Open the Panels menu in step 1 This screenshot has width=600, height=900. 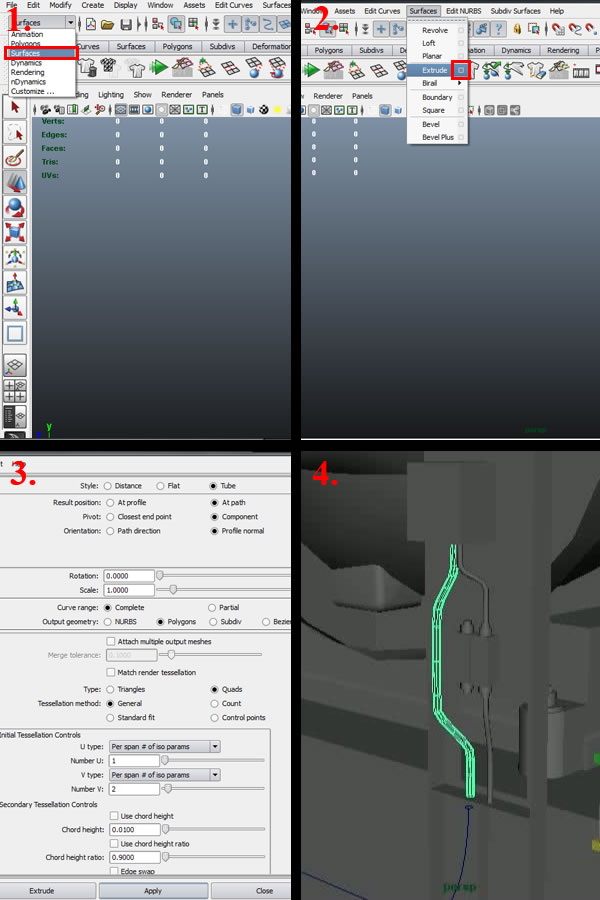click(x=212, y=95)
